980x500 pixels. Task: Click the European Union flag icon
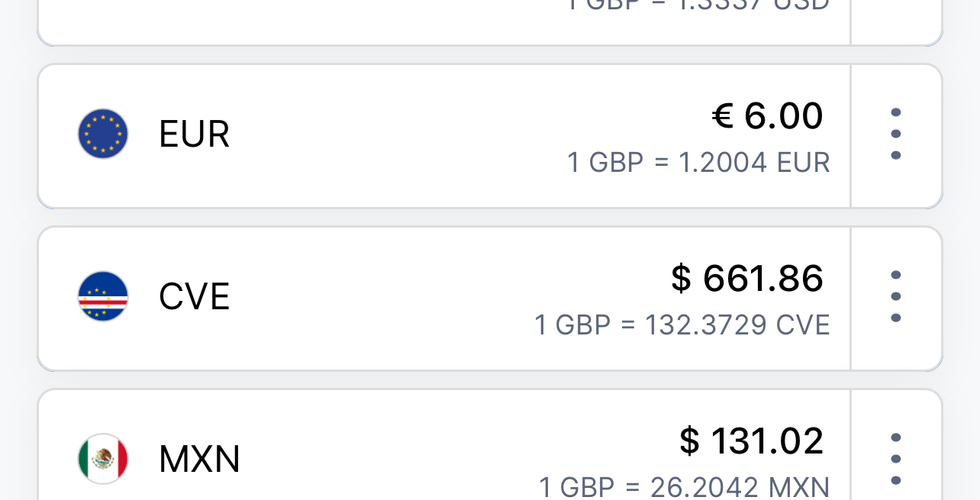click(103, 135)
